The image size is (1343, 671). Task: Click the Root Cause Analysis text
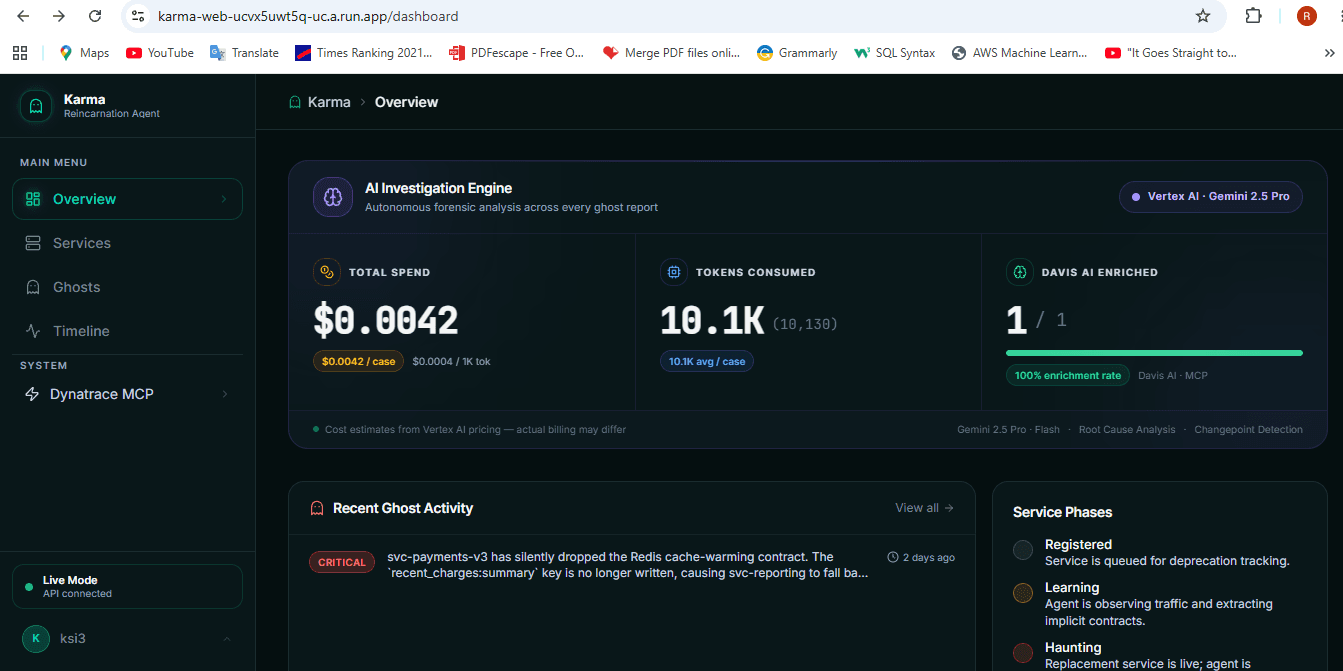[x=1127, y=429]
